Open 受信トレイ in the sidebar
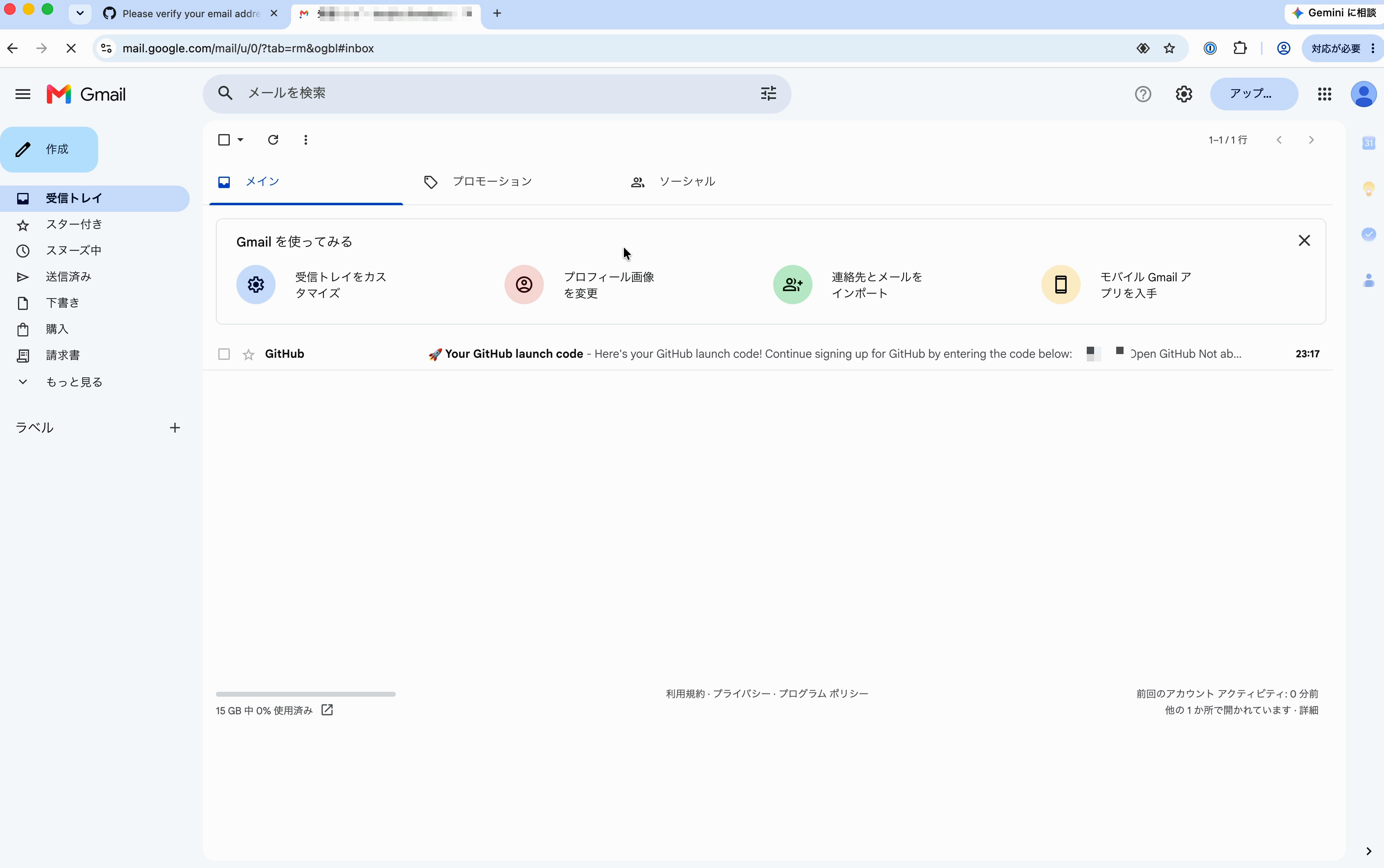The width and height of the screenshot is (1384, 868). [95, 199]
